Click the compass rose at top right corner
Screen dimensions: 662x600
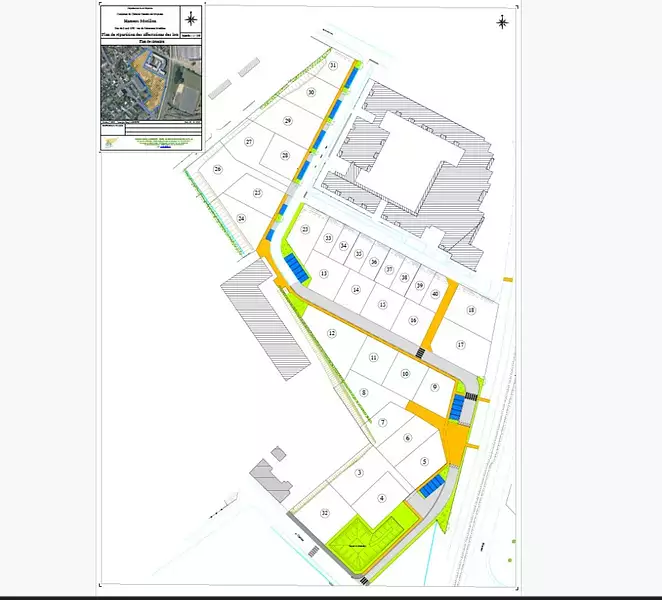(x=503, y=21)
